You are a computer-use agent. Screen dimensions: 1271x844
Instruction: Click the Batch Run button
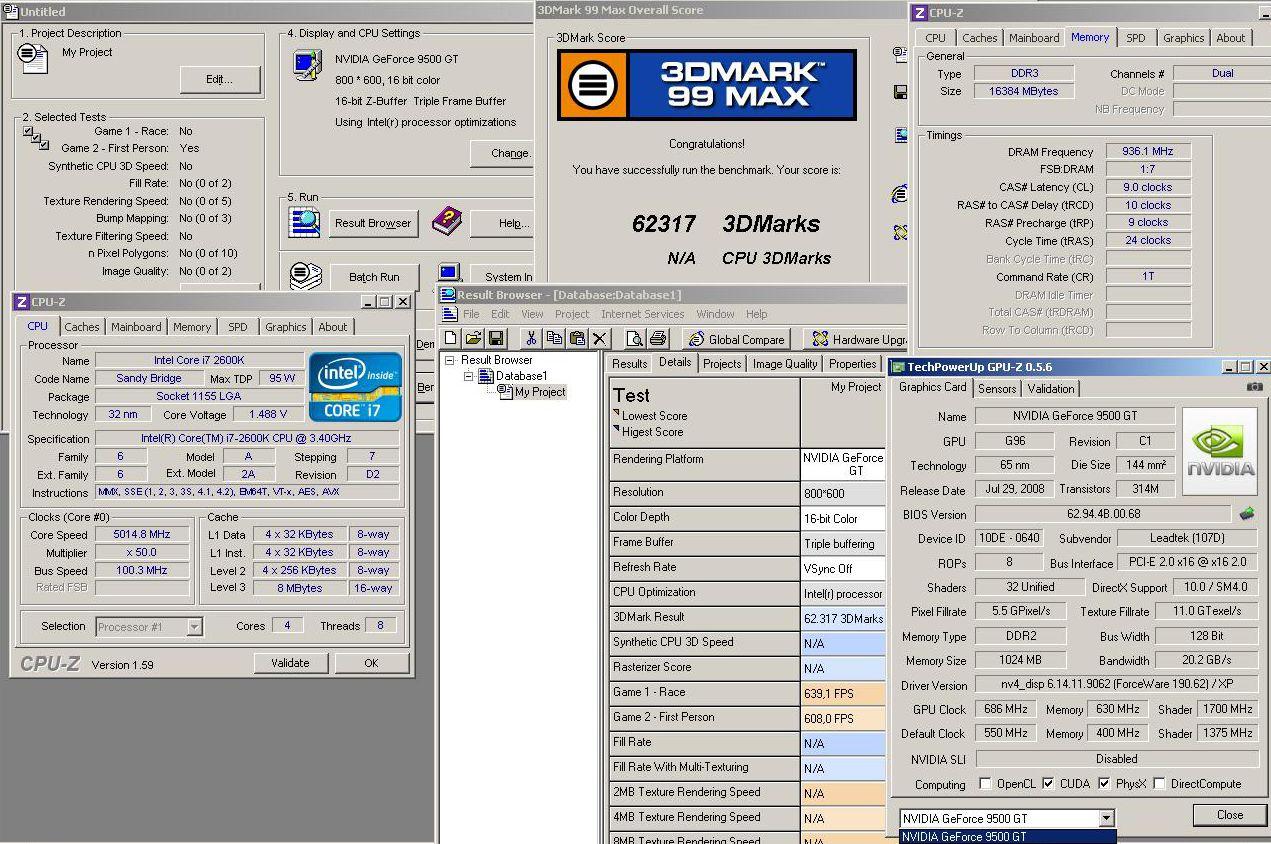coord(374,277)
